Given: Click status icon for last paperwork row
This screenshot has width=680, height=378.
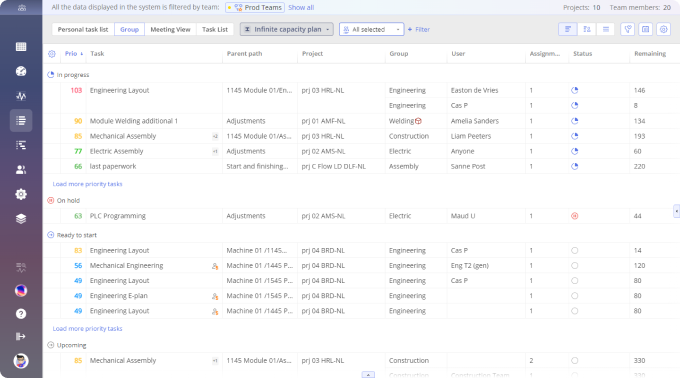Looking at the screenshot, I should click(575, 166).
